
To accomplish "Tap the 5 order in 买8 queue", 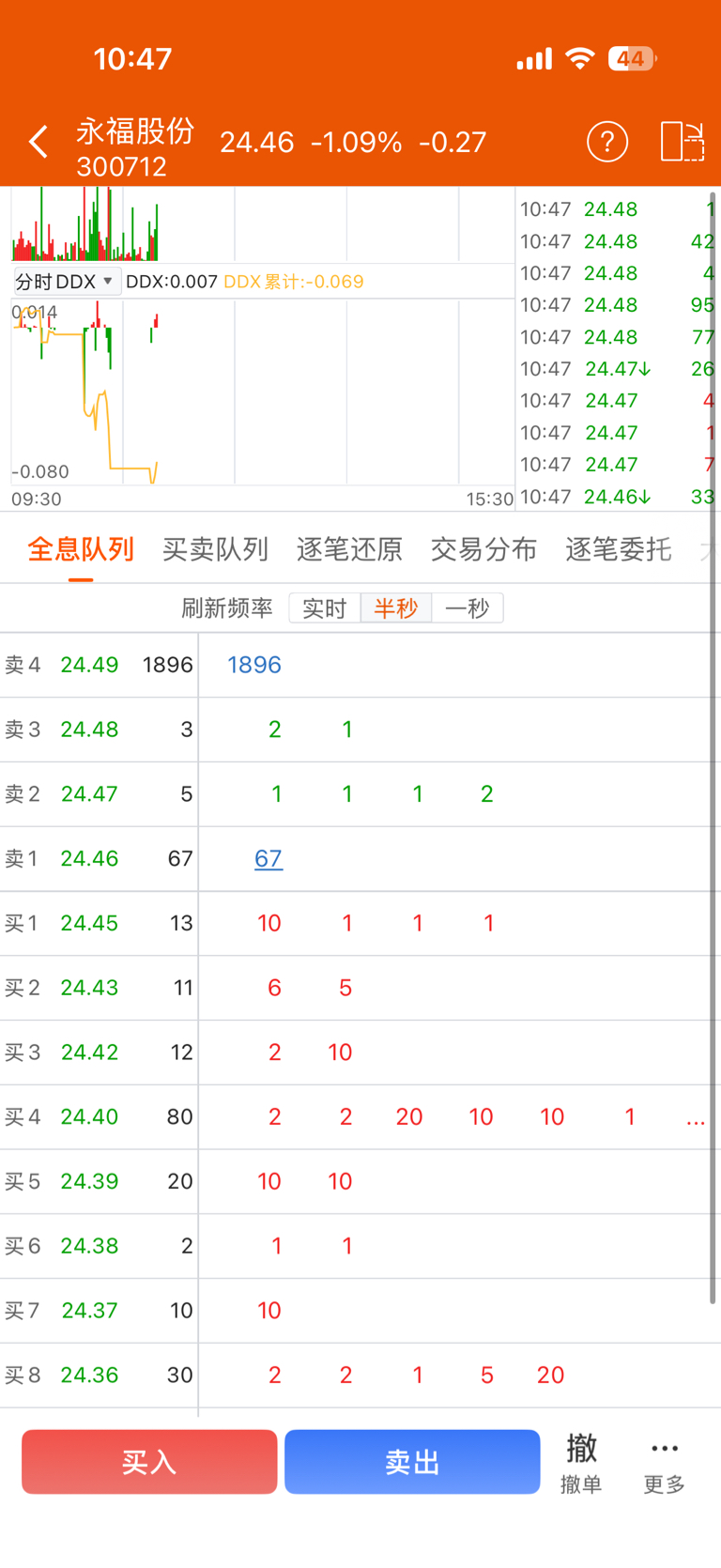I will pyautogui.click(x=487, y=1376).
